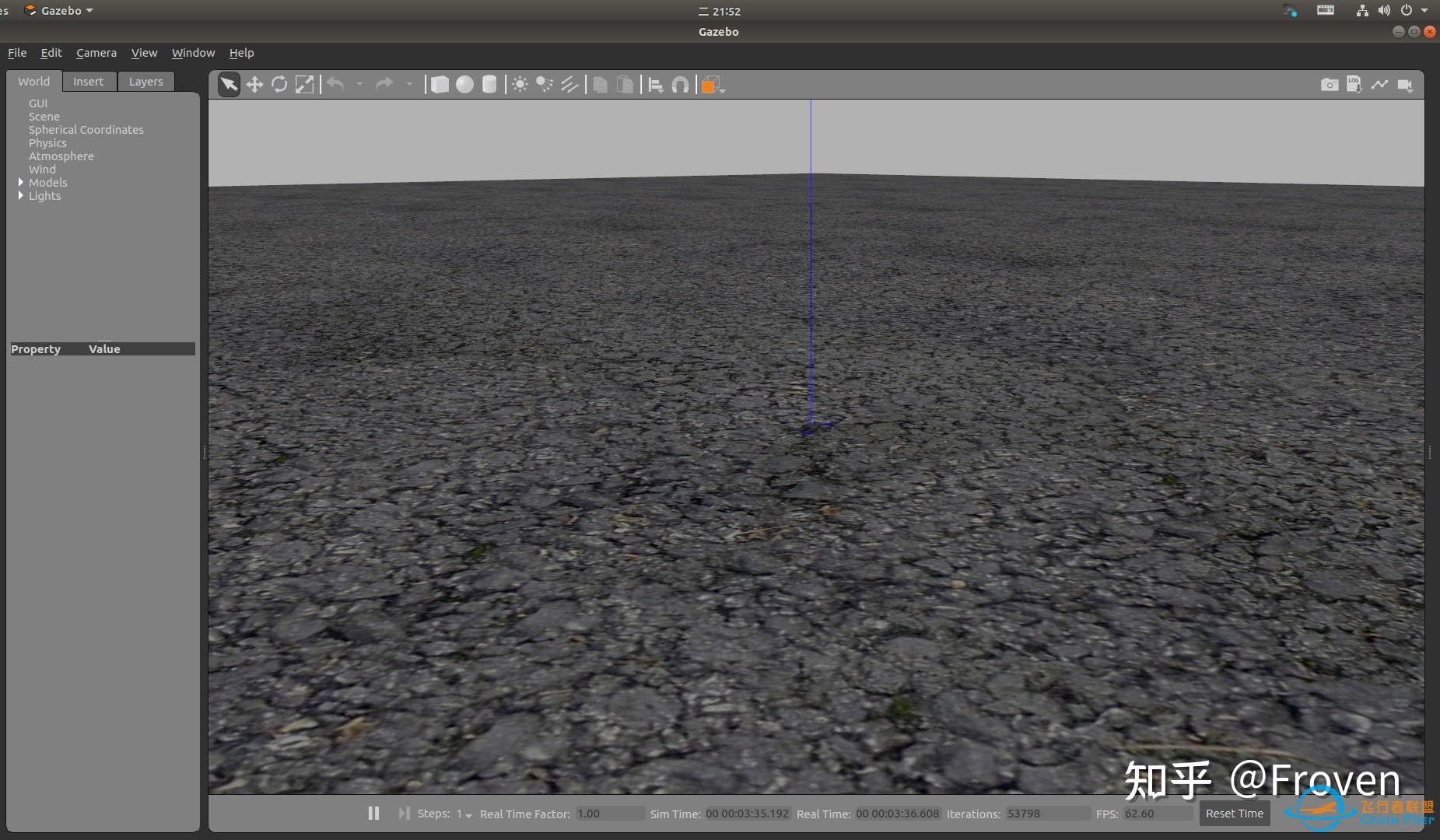Click the Property column header

click(x=36, y=349)
